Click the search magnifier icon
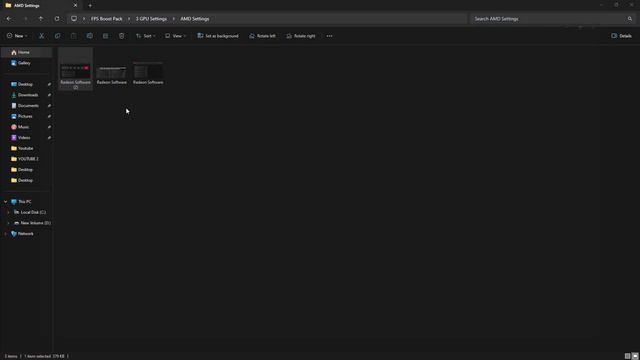Viewport: 640px width, 360px height. (x=630, y=19)
